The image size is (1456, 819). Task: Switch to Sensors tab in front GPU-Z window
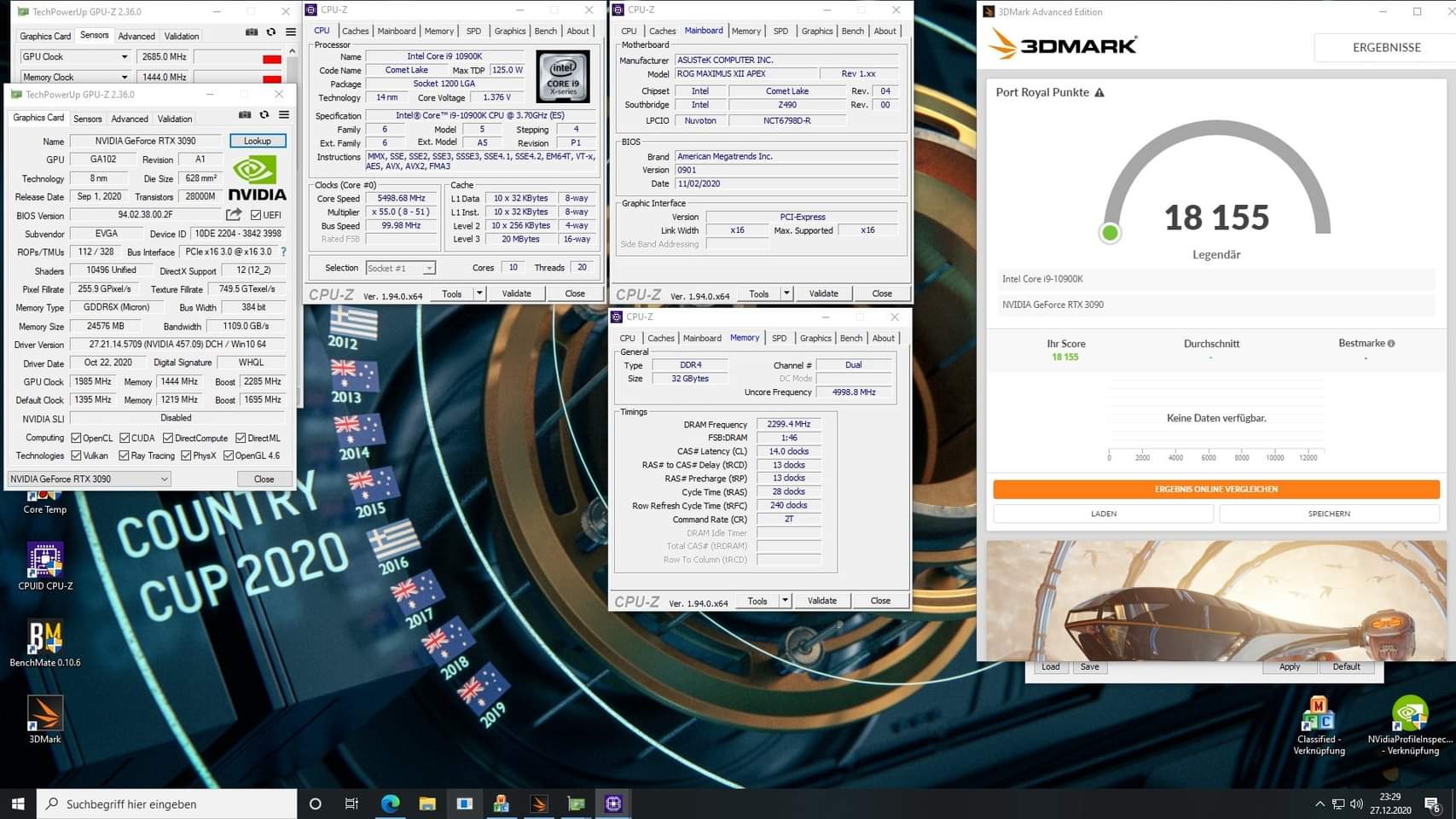[x=88, y=119]
